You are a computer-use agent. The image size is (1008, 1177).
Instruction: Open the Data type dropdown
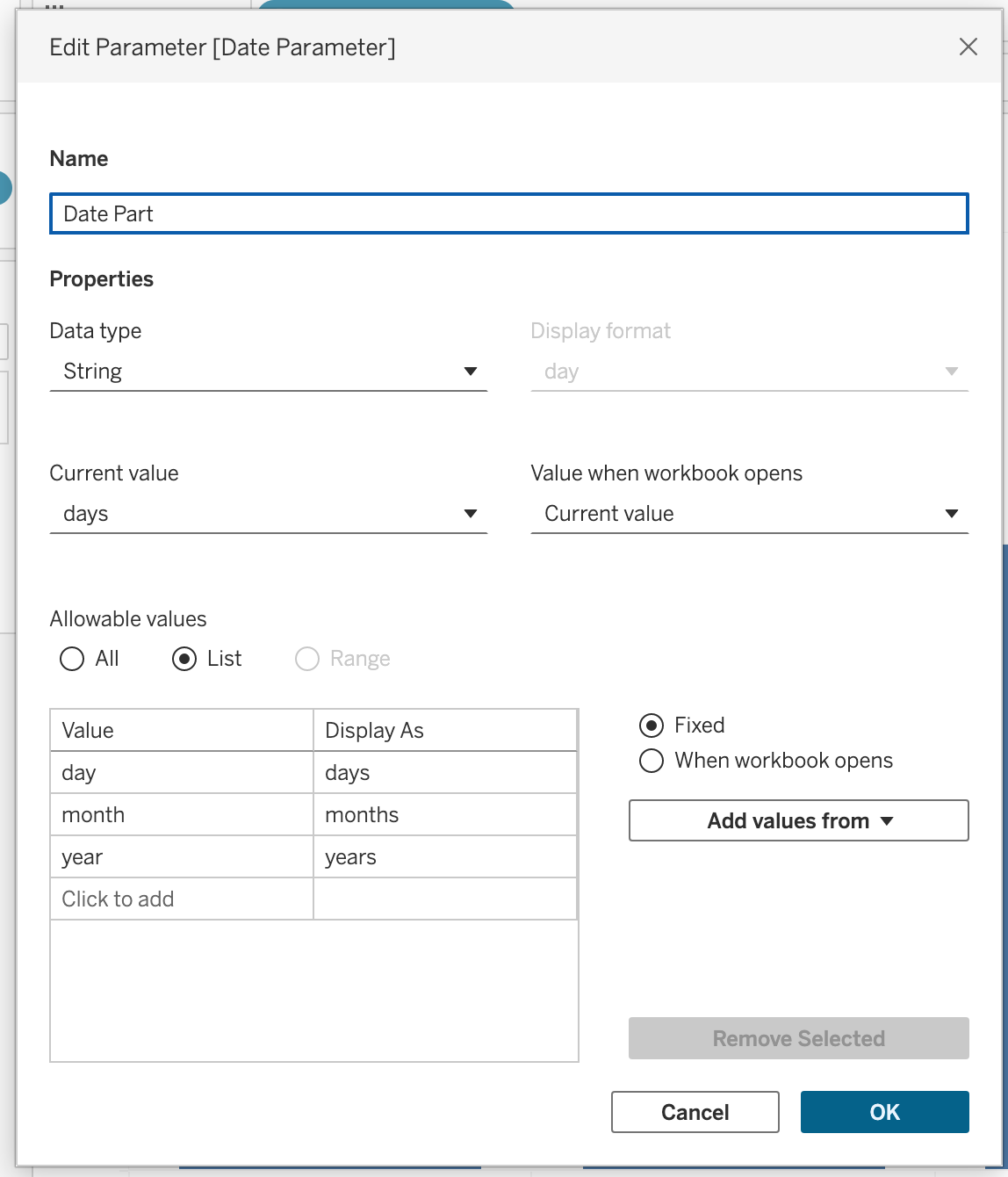click(x=268, y=372)
